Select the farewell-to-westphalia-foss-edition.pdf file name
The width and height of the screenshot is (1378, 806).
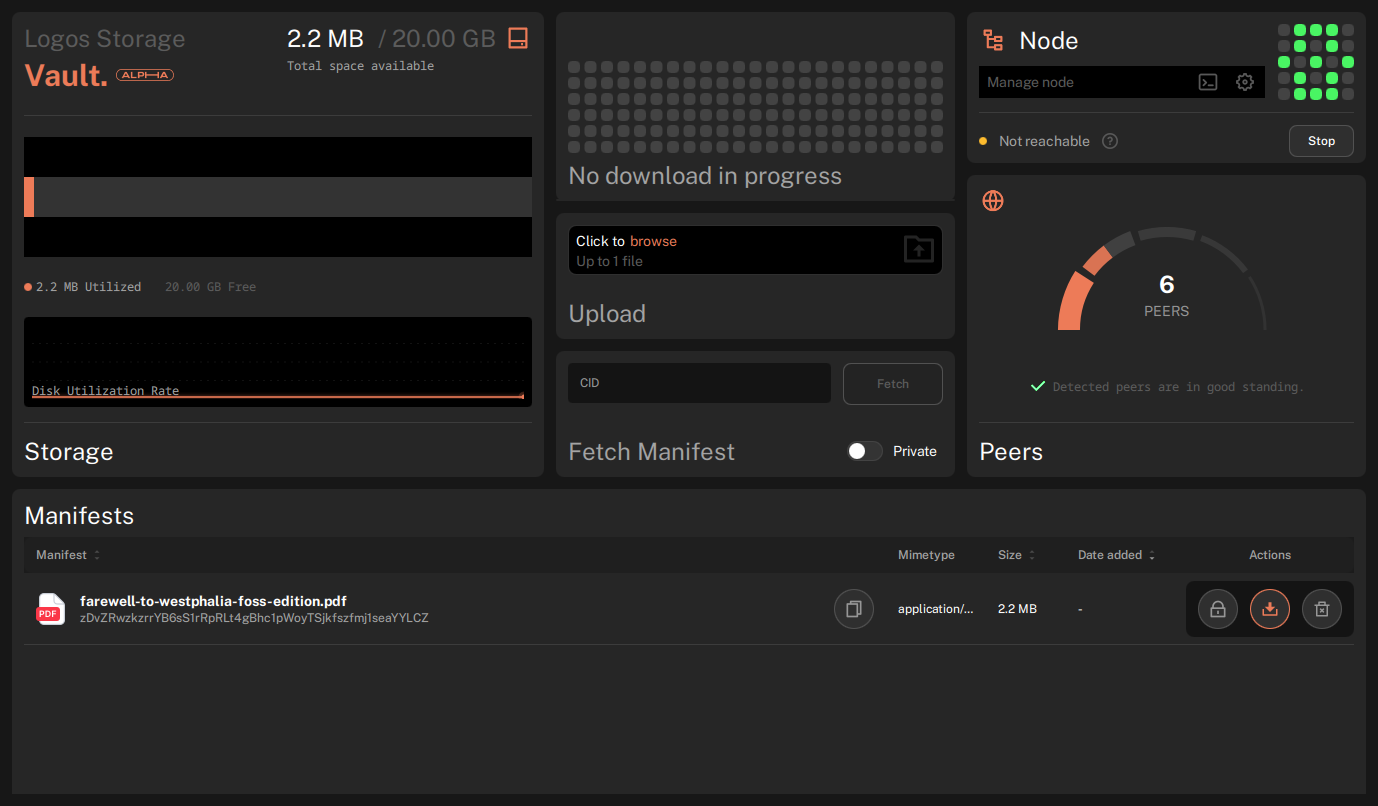pyautogui.click(x=213, y=601)
